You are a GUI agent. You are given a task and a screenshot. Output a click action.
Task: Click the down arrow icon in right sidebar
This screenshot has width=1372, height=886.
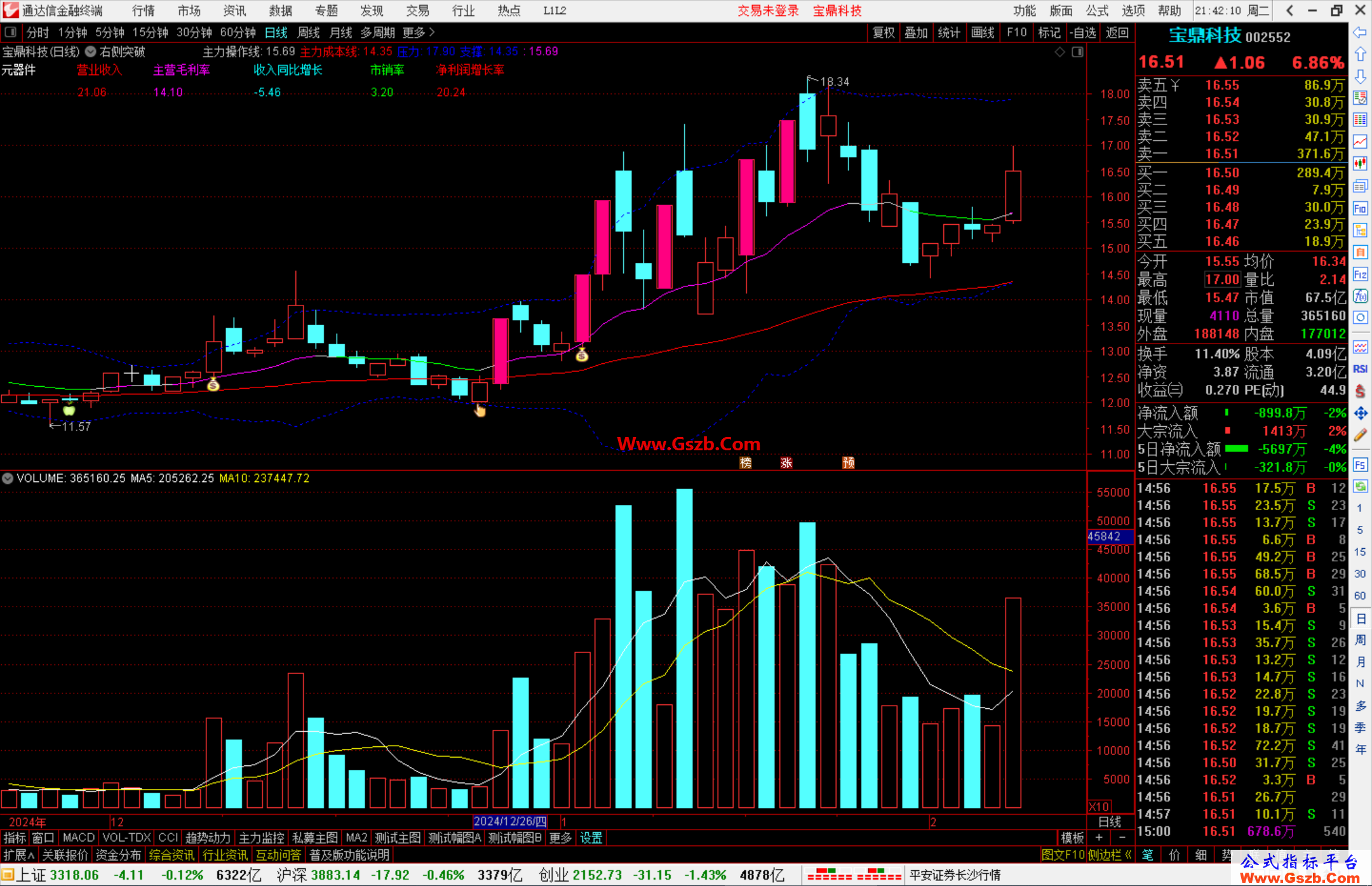click(x=1360, y=76)
